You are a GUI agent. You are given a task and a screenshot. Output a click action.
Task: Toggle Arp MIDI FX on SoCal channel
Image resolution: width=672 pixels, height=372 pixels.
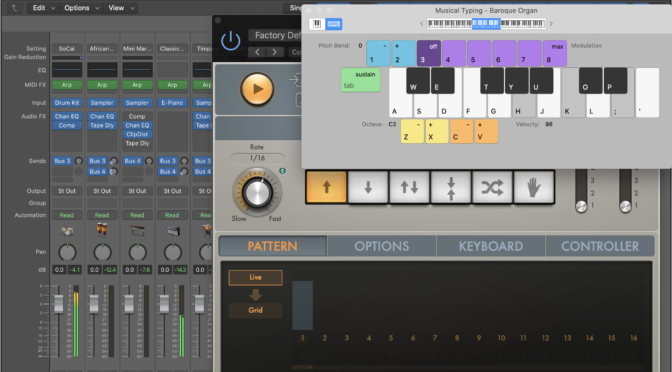tap(67, 85)
